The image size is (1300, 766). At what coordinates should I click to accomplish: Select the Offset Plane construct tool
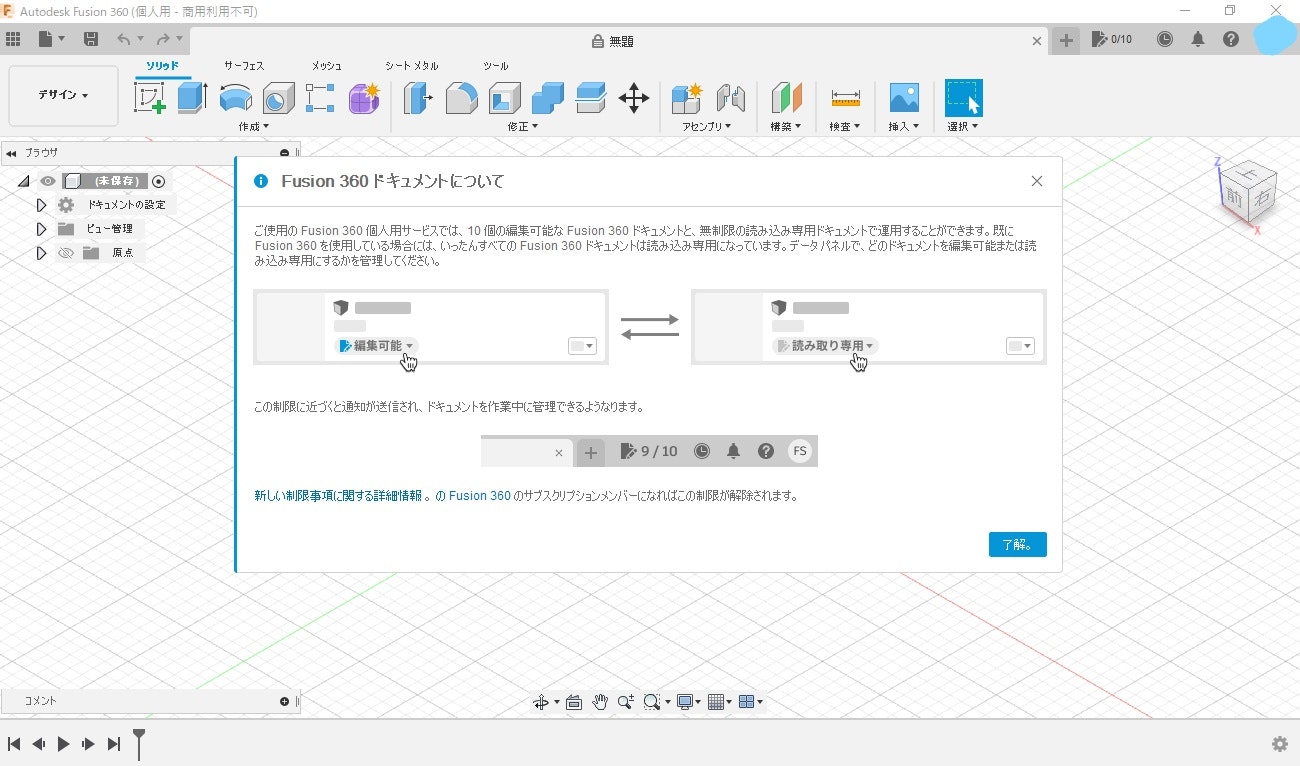787,98
